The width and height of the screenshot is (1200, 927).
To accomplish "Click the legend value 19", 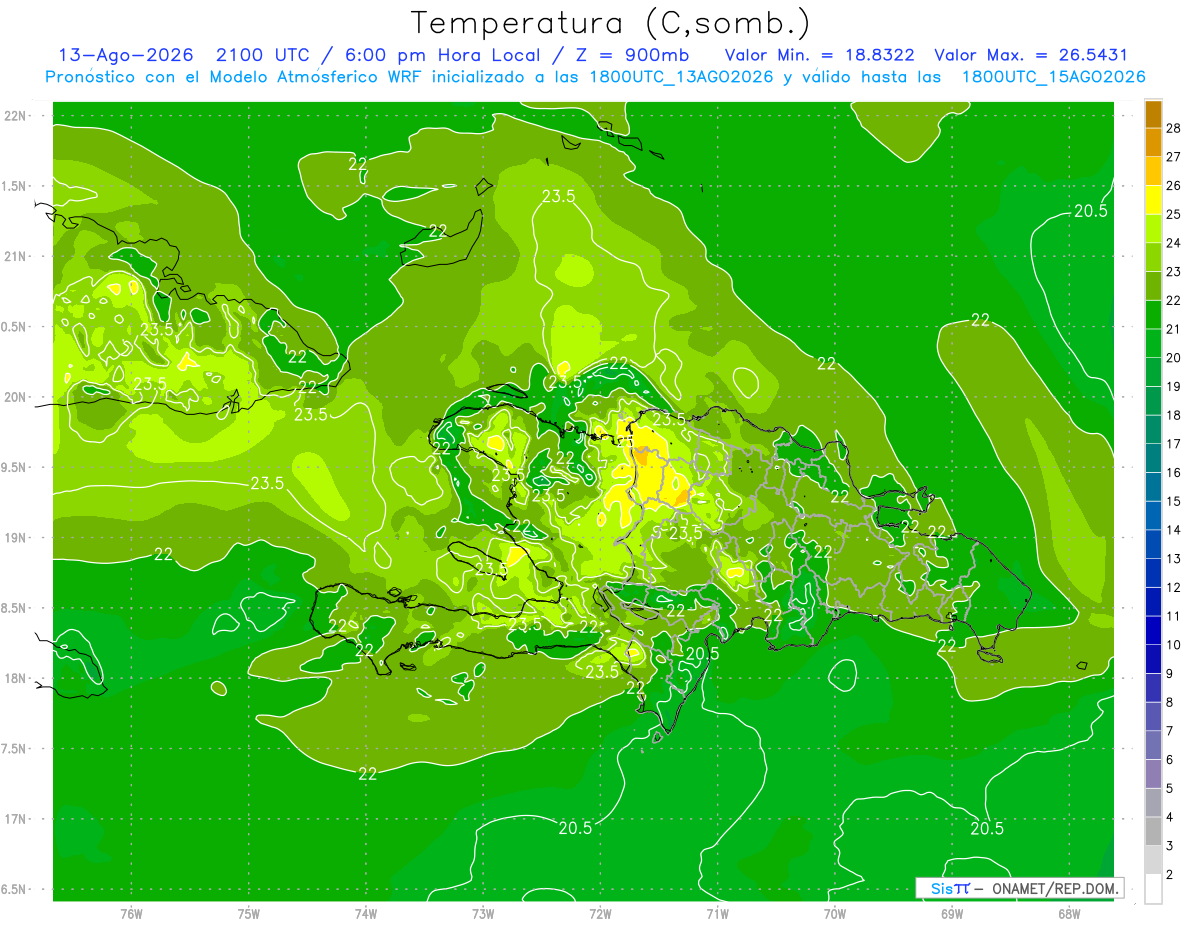I will (1174, 386).
